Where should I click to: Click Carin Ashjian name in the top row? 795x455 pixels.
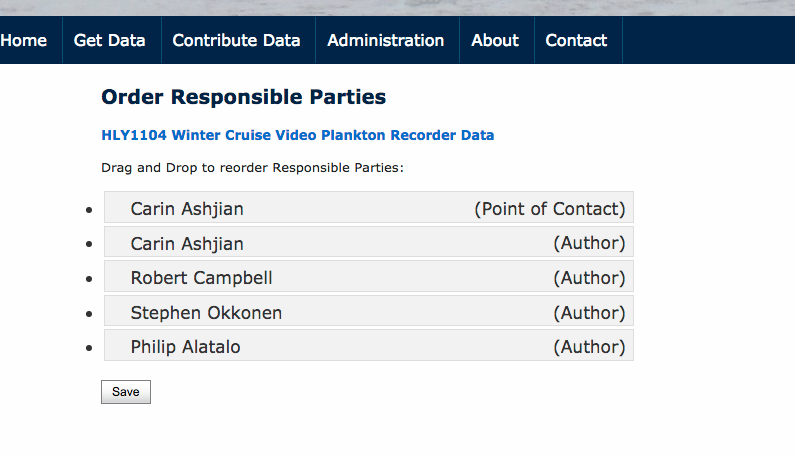187,209
